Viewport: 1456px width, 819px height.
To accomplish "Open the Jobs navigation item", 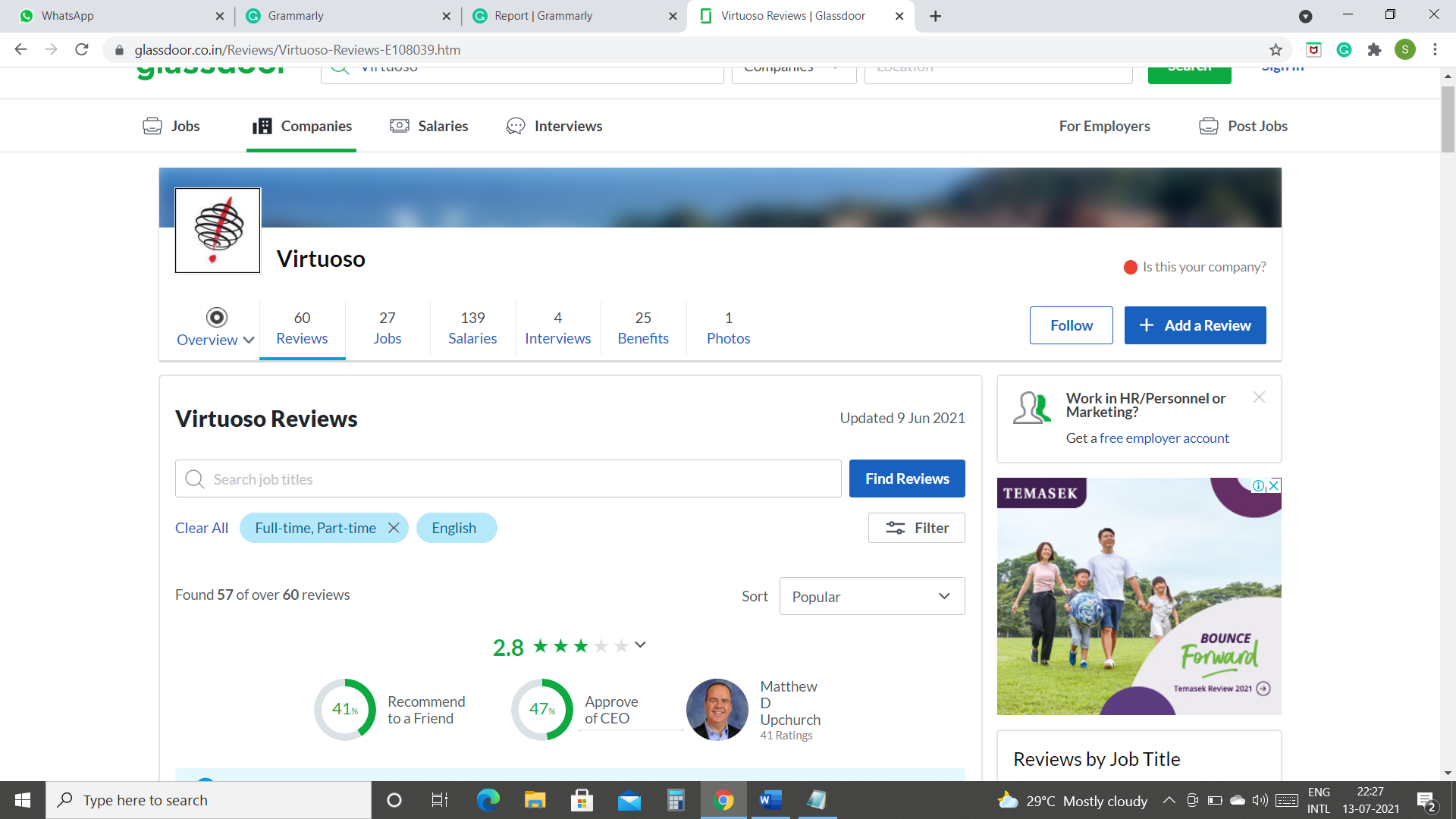I will pos(171,126).
